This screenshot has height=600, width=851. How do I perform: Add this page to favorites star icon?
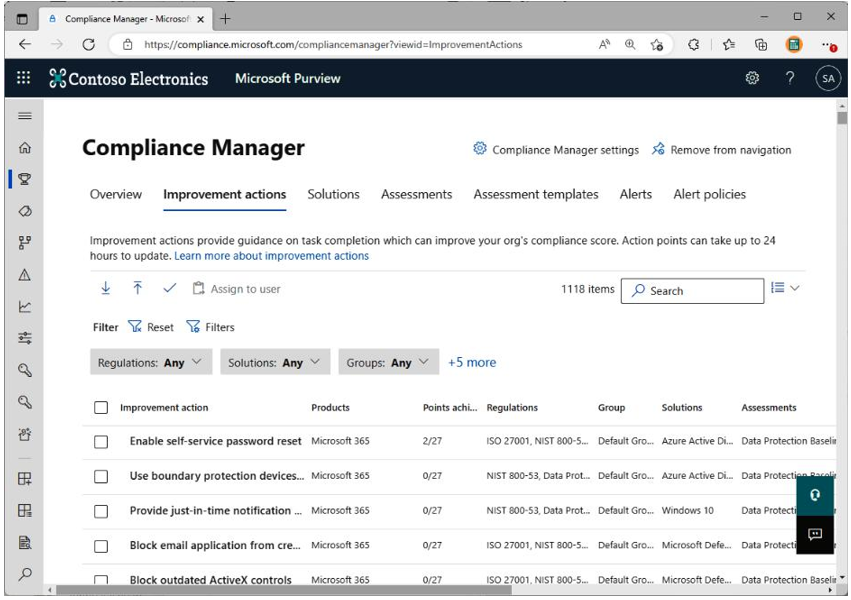(657, 44)
